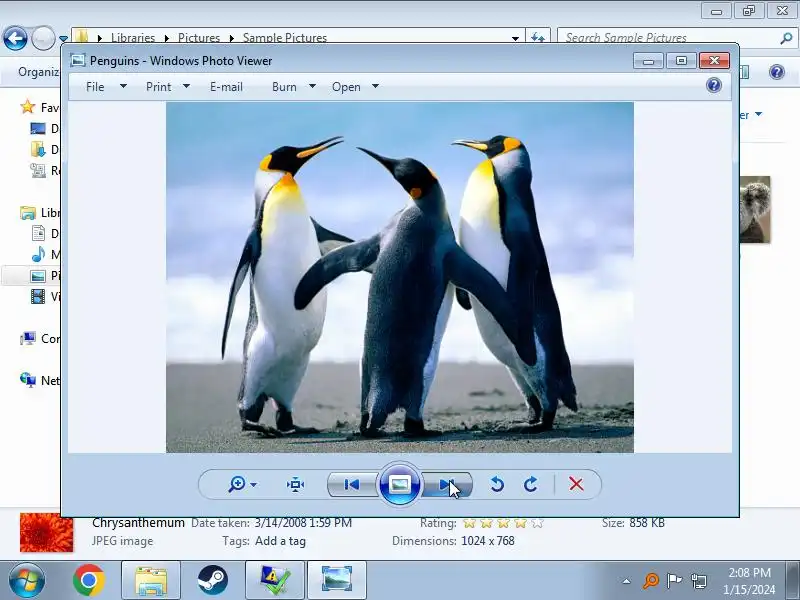Click the Chrysanthemum preview thumbnail
Screen dimensions: 800x600
point(46,533)
